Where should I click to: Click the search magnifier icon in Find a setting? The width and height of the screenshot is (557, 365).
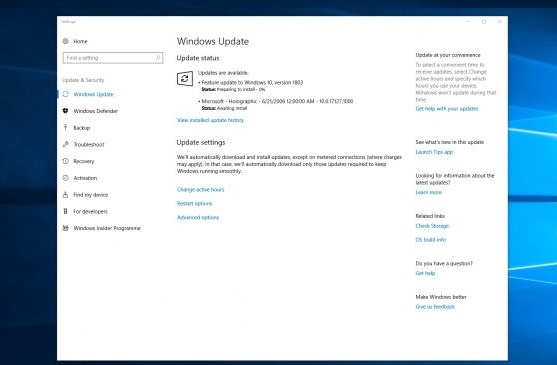click(158, 58)
